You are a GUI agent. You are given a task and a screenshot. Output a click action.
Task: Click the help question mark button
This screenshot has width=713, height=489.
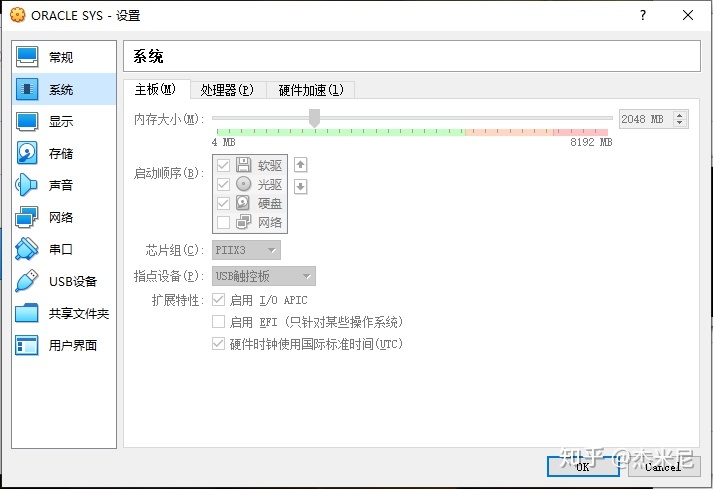[643, 15]
